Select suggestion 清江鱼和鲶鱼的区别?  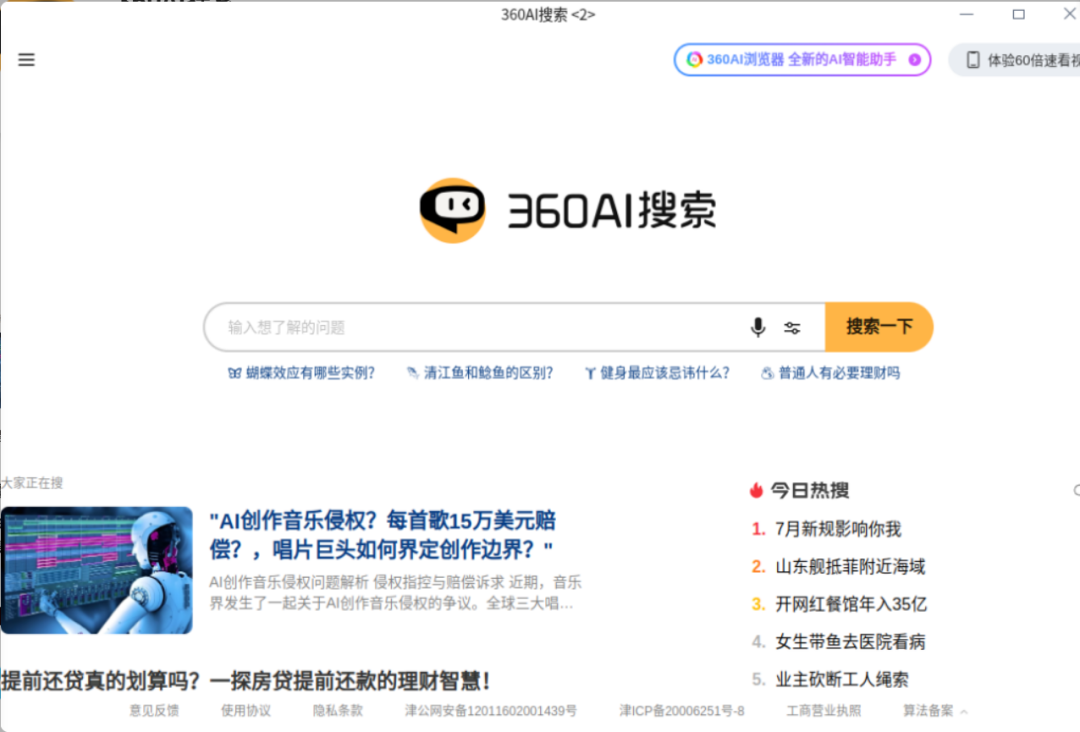480,373
